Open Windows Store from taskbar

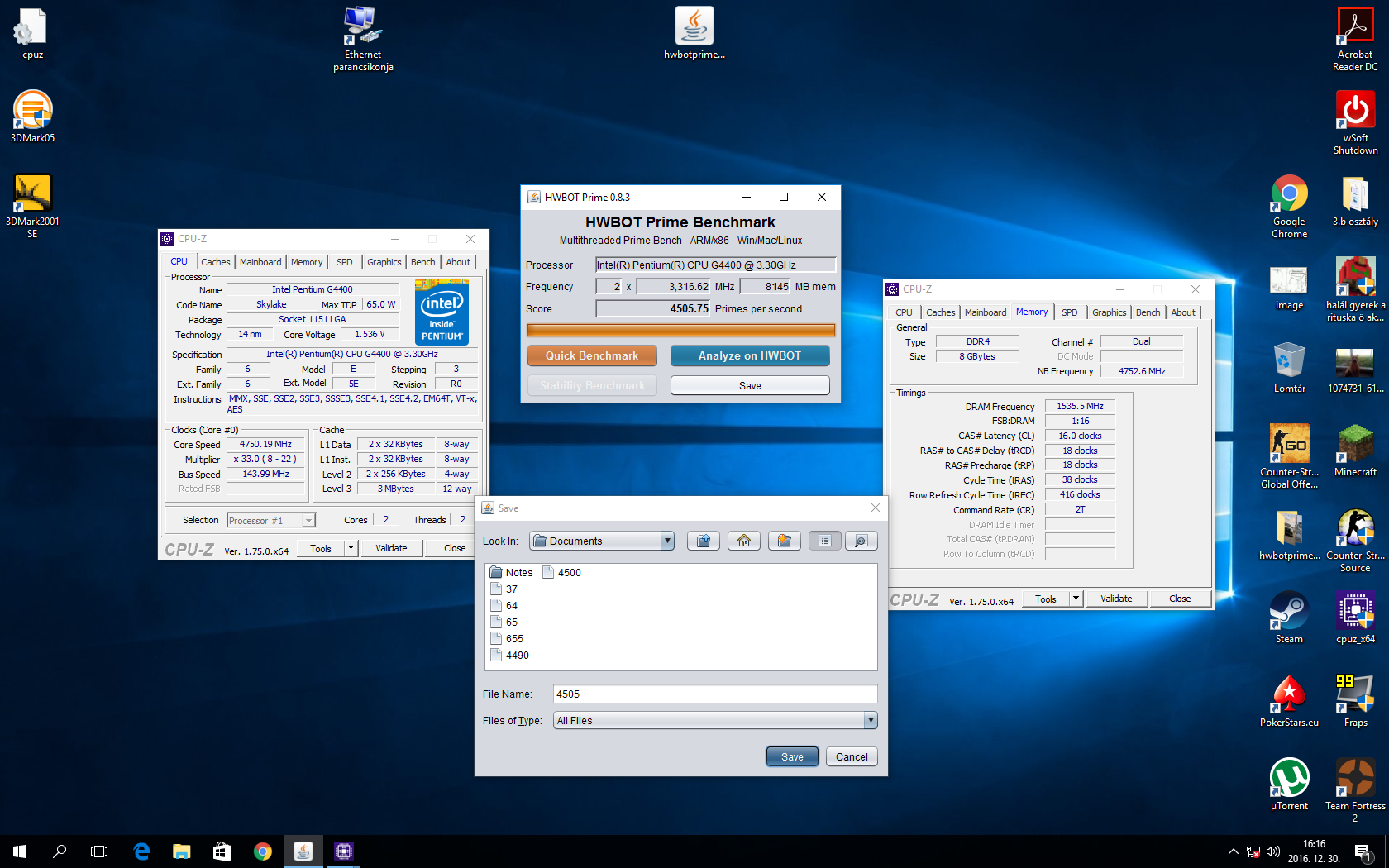point(222,851)
